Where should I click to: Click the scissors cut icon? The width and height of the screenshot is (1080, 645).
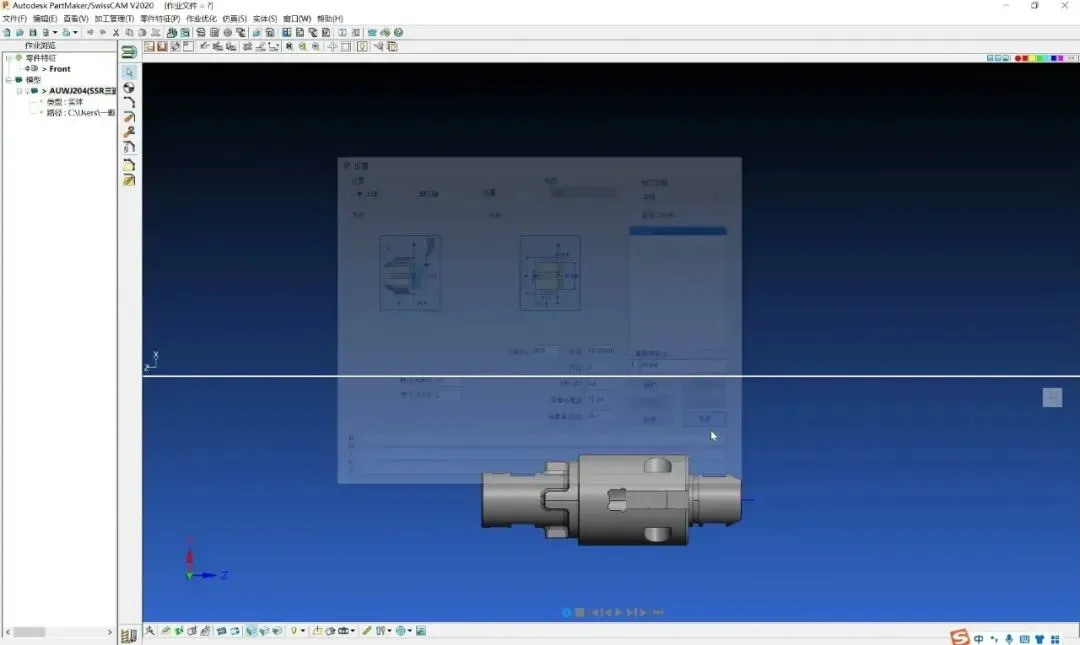[116, 32]
